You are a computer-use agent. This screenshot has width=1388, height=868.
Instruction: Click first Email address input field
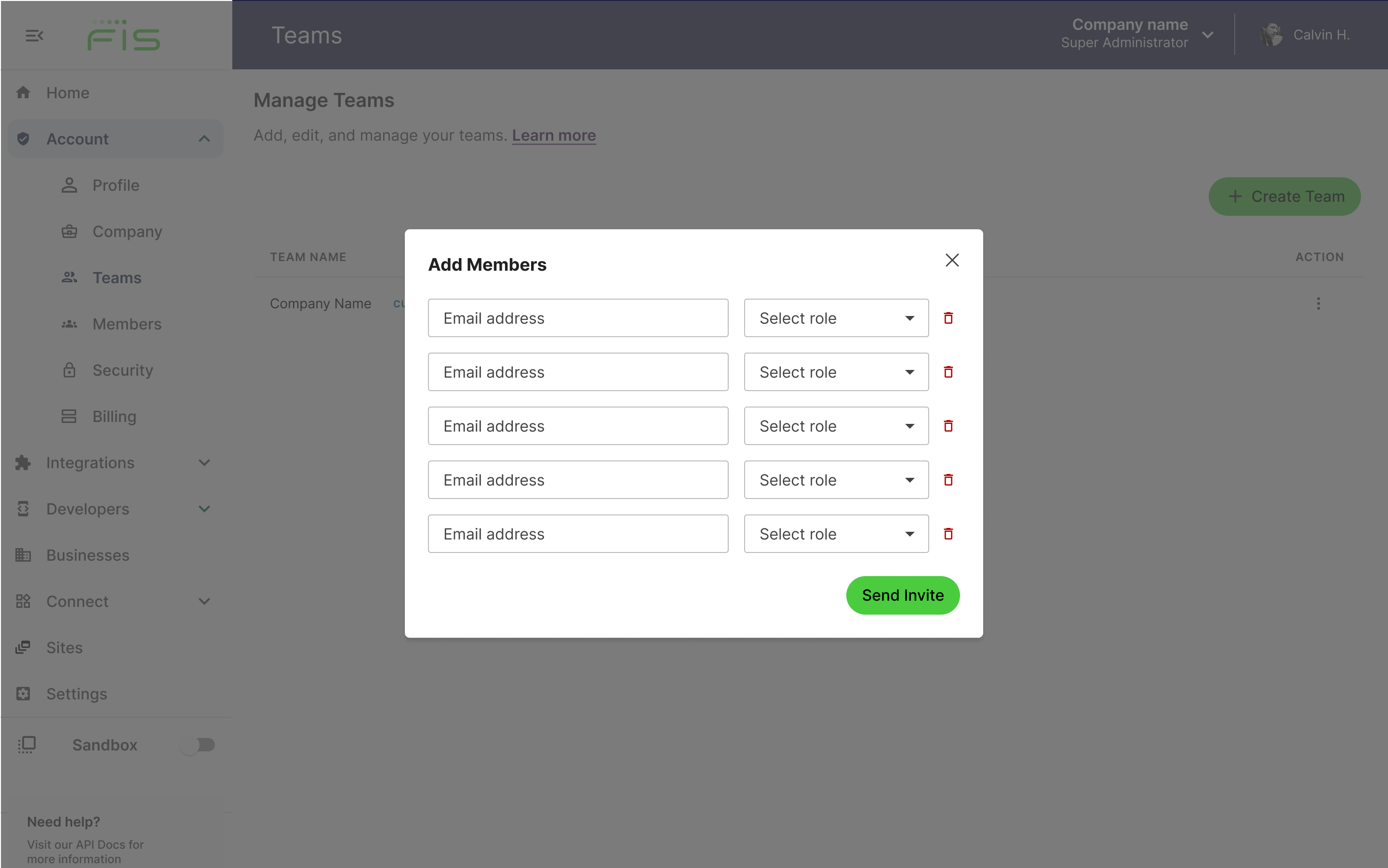click(x=579, y=318)
